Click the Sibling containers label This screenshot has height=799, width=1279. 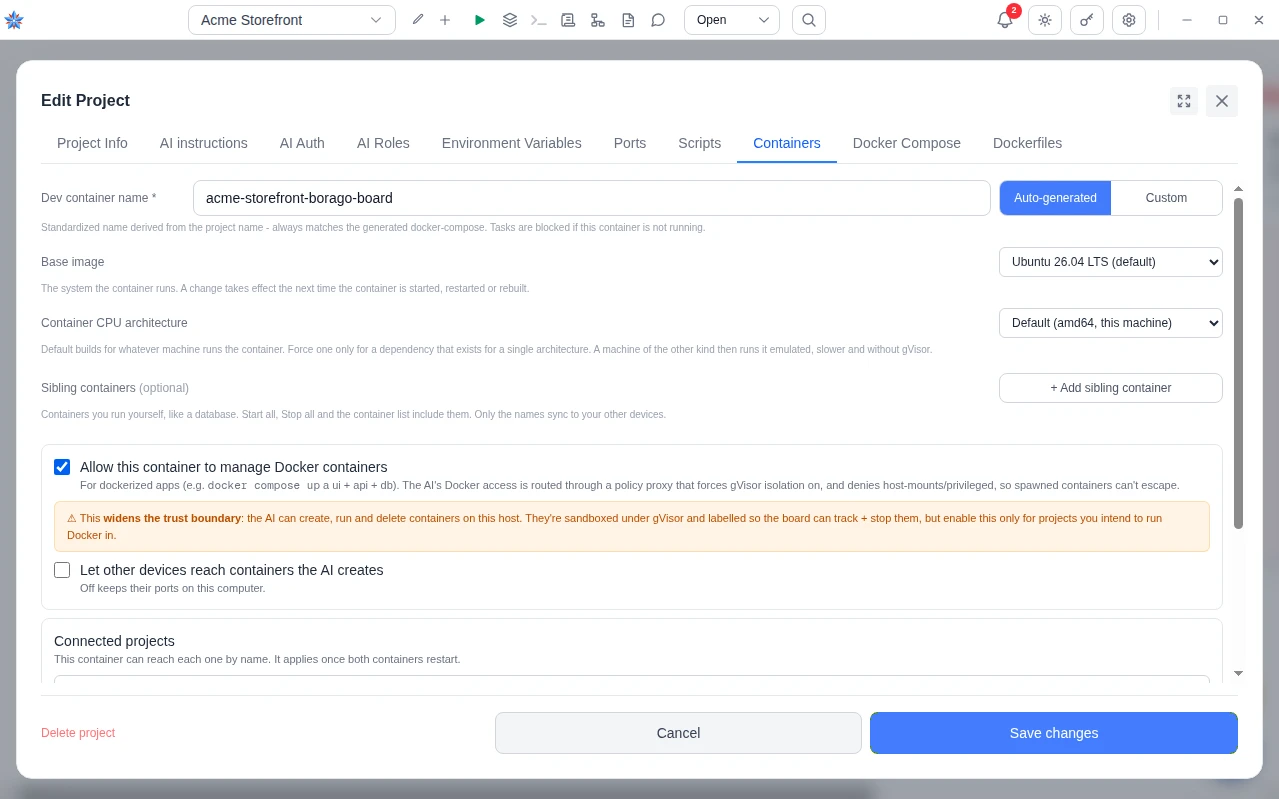(x=115, y=388)
